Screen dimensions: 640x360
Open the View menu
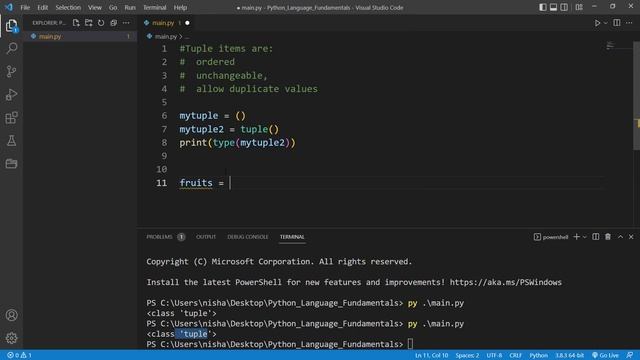(95, 7)
